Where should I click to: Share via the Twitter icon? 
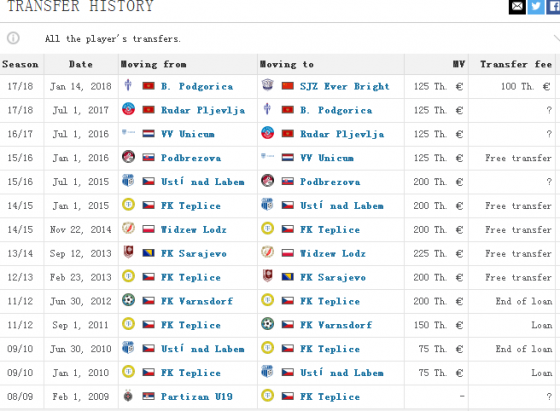pos(536,7)
